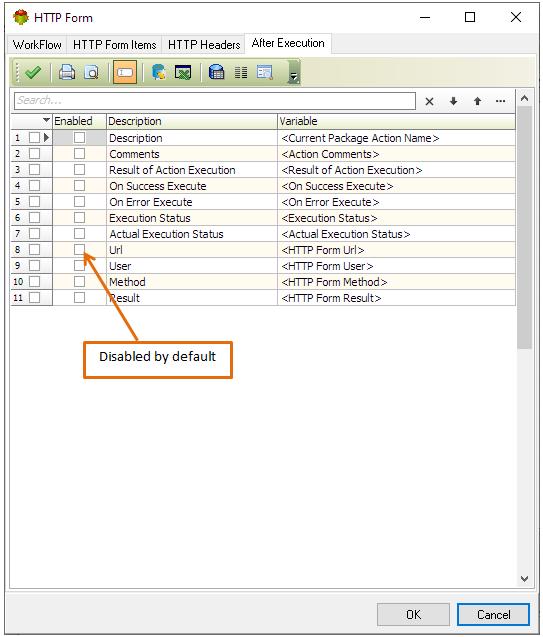Enable the Comments row checkbox
The height and width of the screenshot is (637, 543).
coord(79,154)
